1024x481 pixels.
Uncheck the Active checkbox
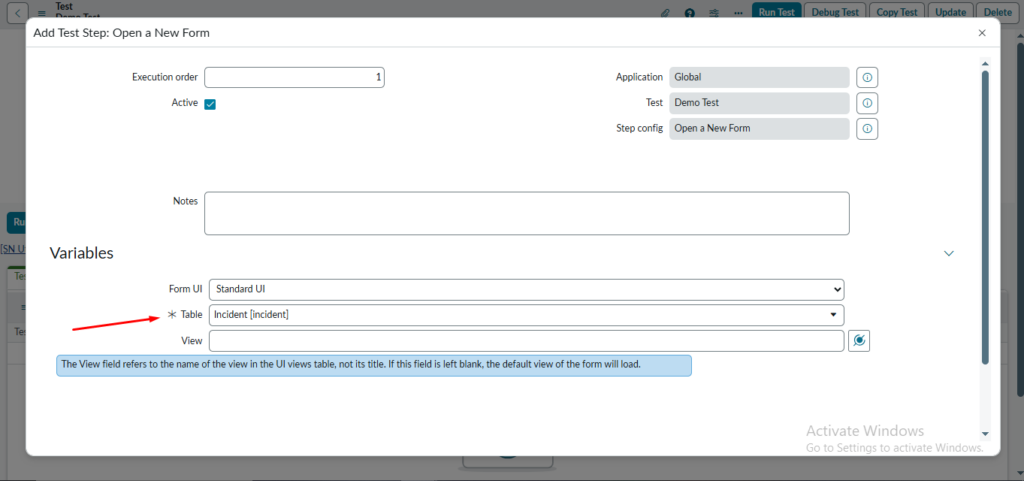(x=210, y=104)
